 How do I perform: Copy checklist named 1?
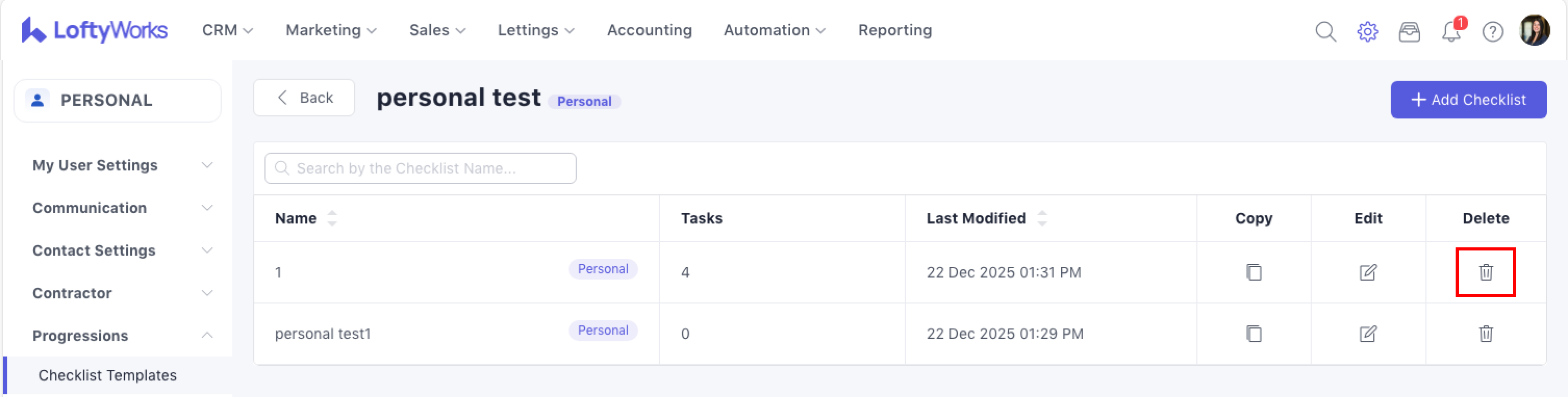[x=1253, y=272]
